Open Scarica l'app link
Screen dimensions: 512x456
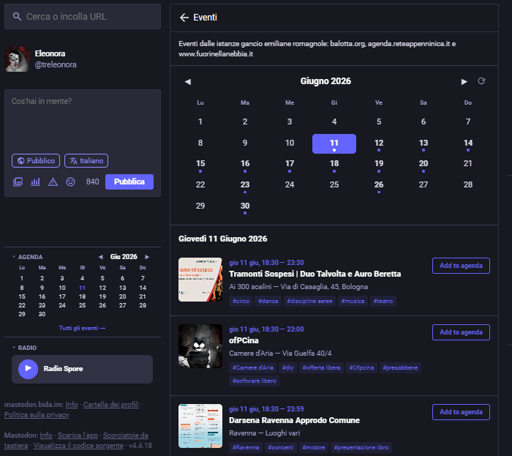point(78,435)
